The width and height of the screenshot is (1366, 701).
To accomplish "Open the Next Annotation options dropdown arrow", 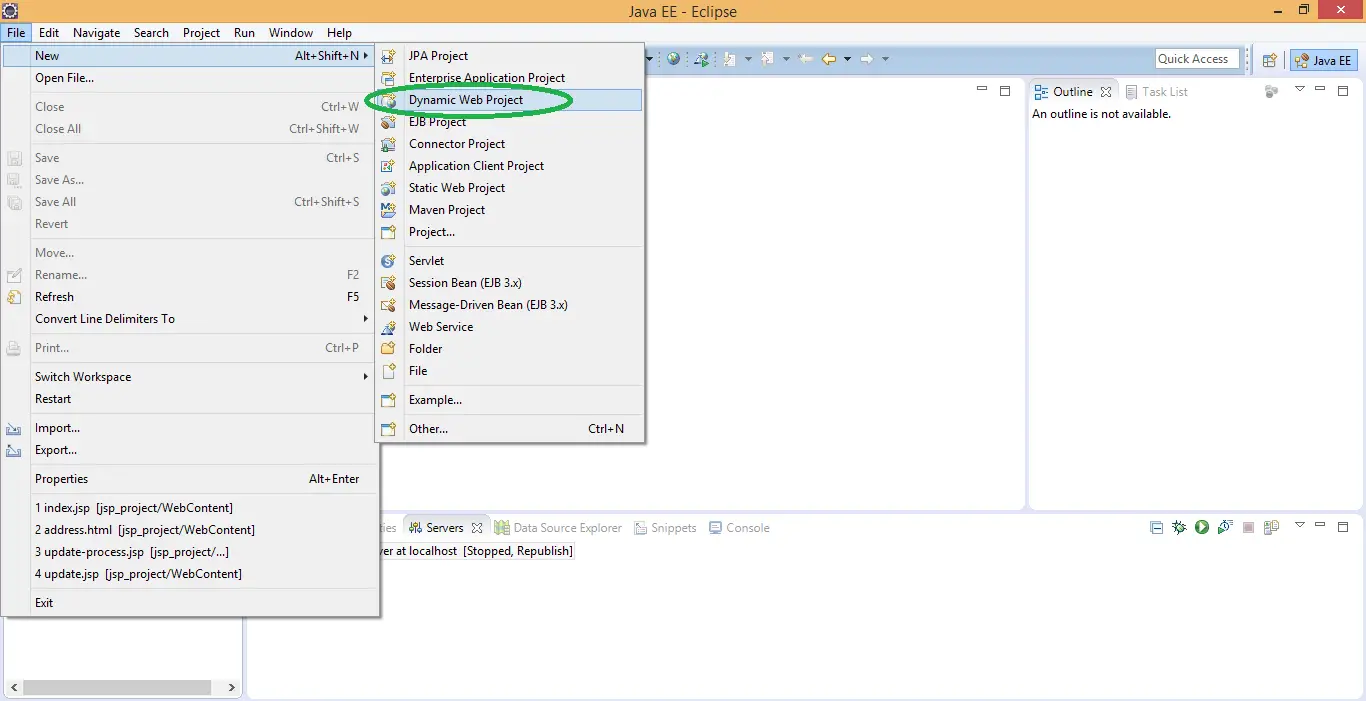I will coord(746,59).
